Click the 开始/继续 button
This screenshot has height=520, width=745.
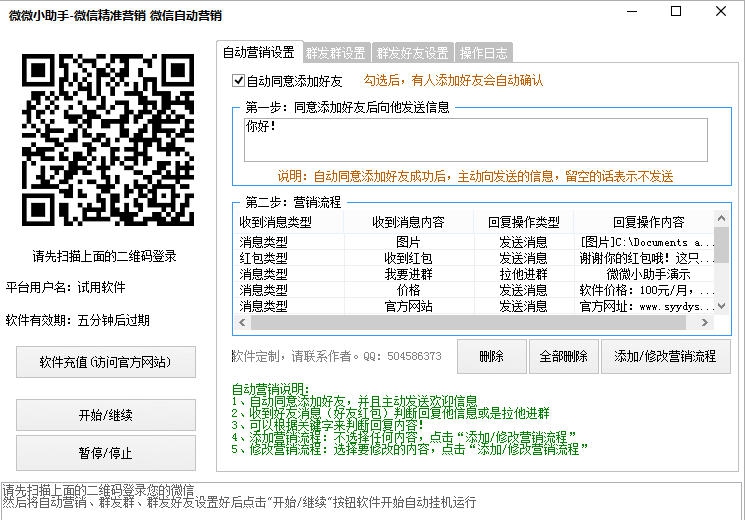[x=106, y=415]
